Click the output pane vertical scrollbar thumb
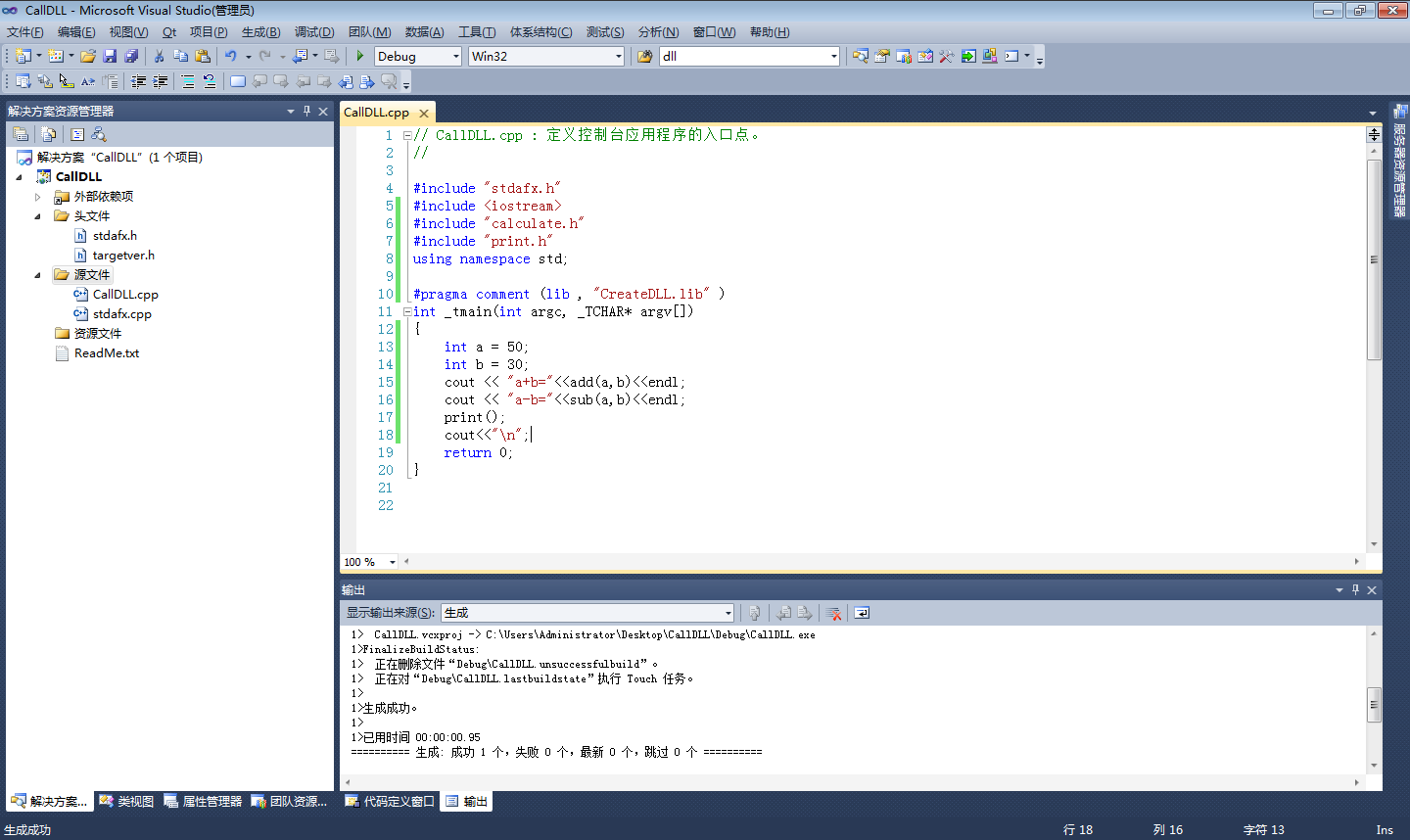Viewport: 1410px width, 840px height. point(1374,704)
